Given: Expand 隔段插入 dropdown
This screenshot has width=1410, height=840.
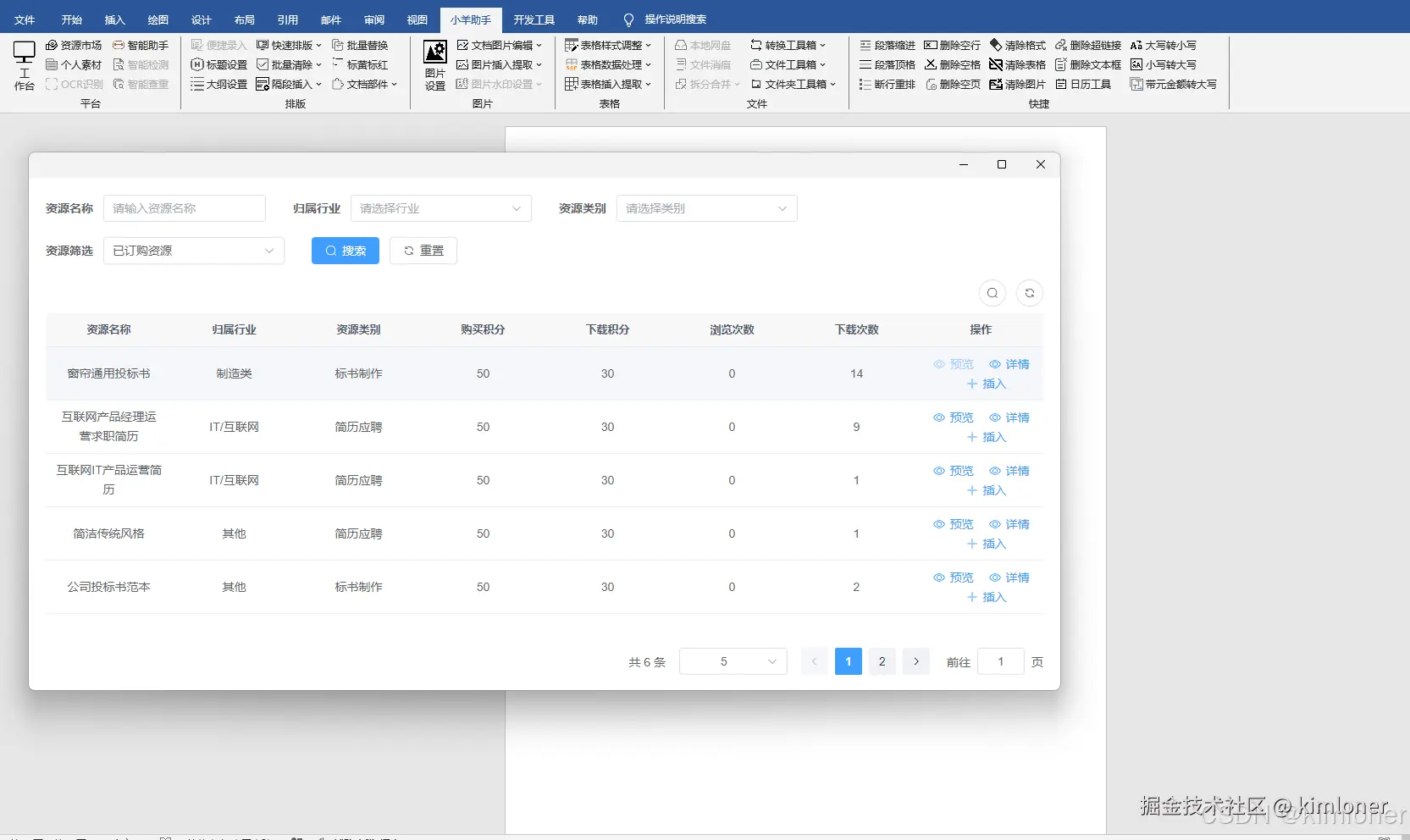Looking at the screenshot, I should pos(290,84).
